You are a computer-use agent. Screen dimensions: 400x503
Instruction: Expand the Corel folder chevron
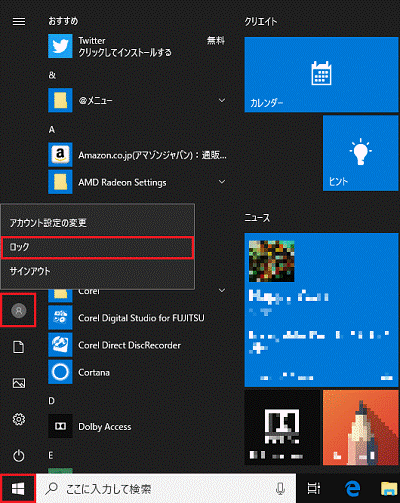pos(222,291)
